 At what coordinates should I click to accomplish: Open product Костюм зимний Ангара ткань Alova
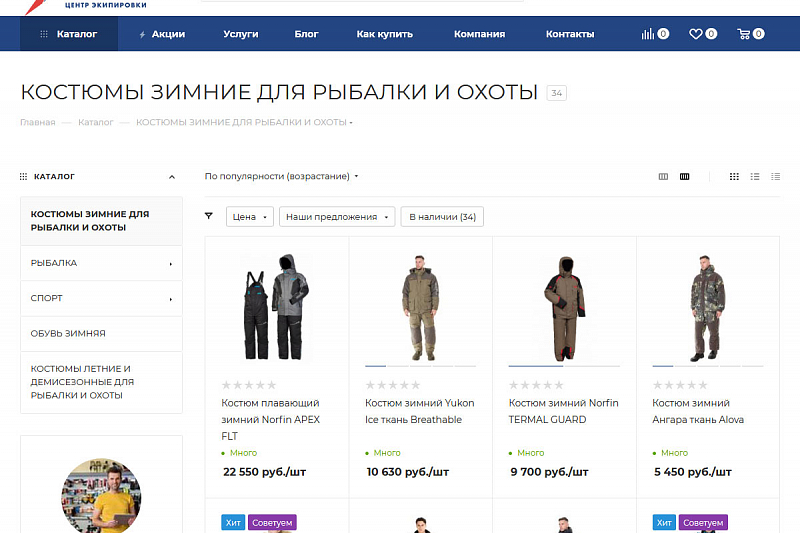(x=698, y=411)
